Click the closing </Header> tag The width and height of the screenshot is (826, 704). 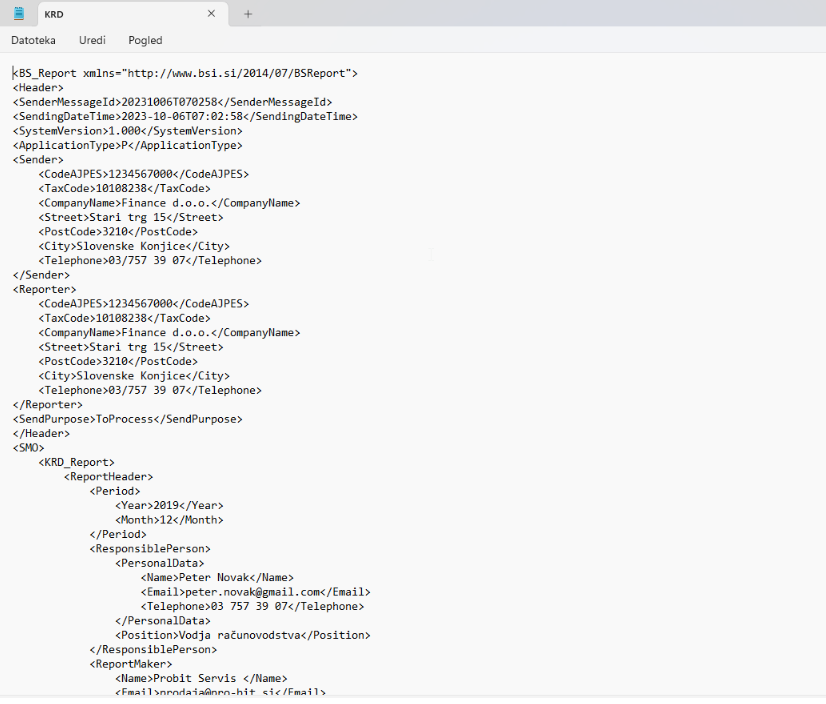41,434
